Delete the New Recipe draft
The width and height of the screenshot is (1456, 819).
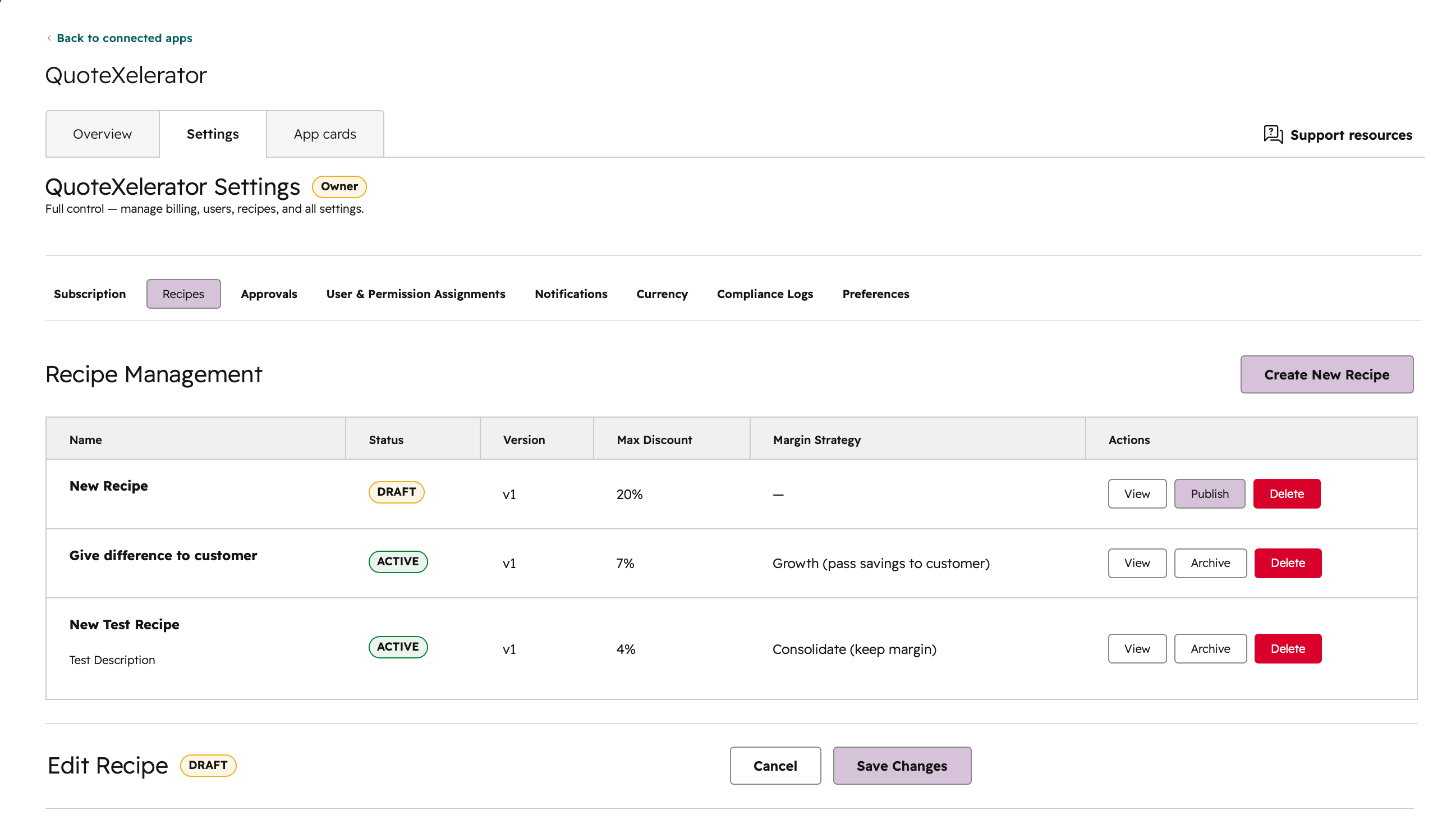click(x=1287, y=494)
